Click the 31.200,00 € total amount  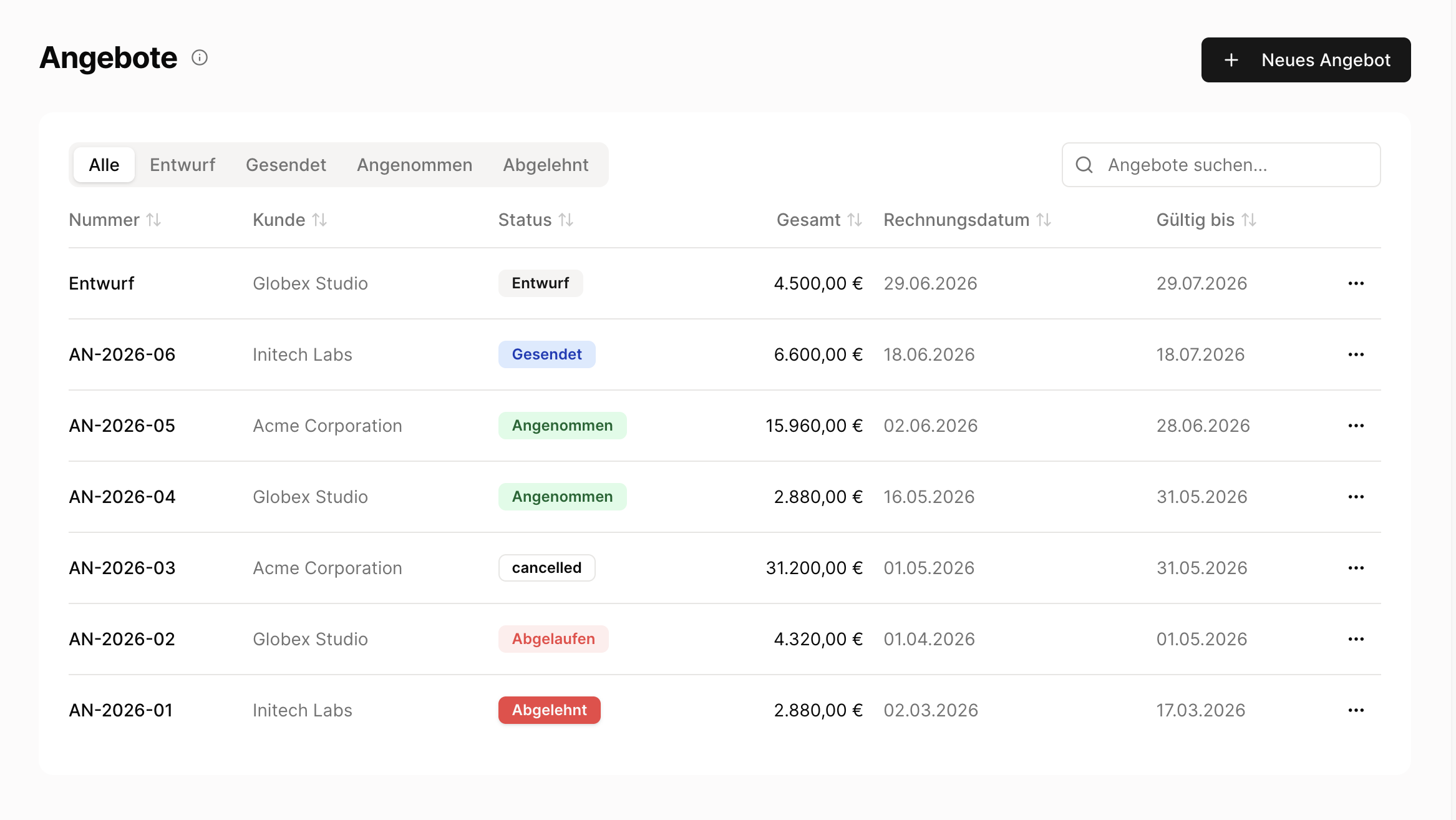(x=814, y=568)
